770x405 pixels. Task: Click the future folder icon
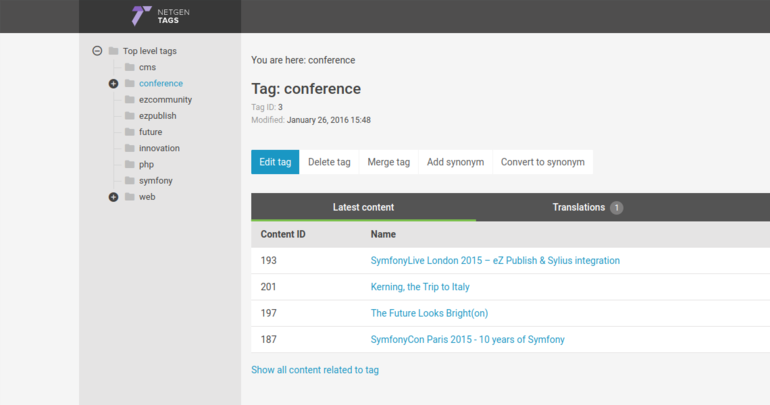[x=130, y=132]
